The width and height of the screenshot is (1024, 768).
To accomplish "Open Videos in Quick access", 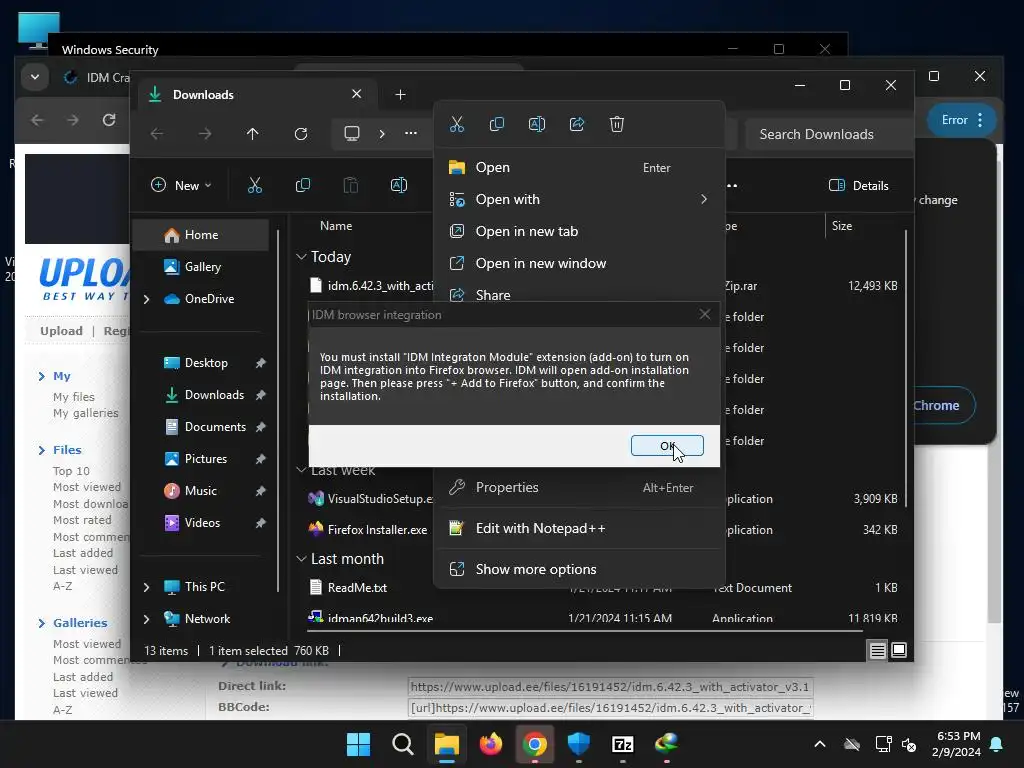I will point(201,522).
